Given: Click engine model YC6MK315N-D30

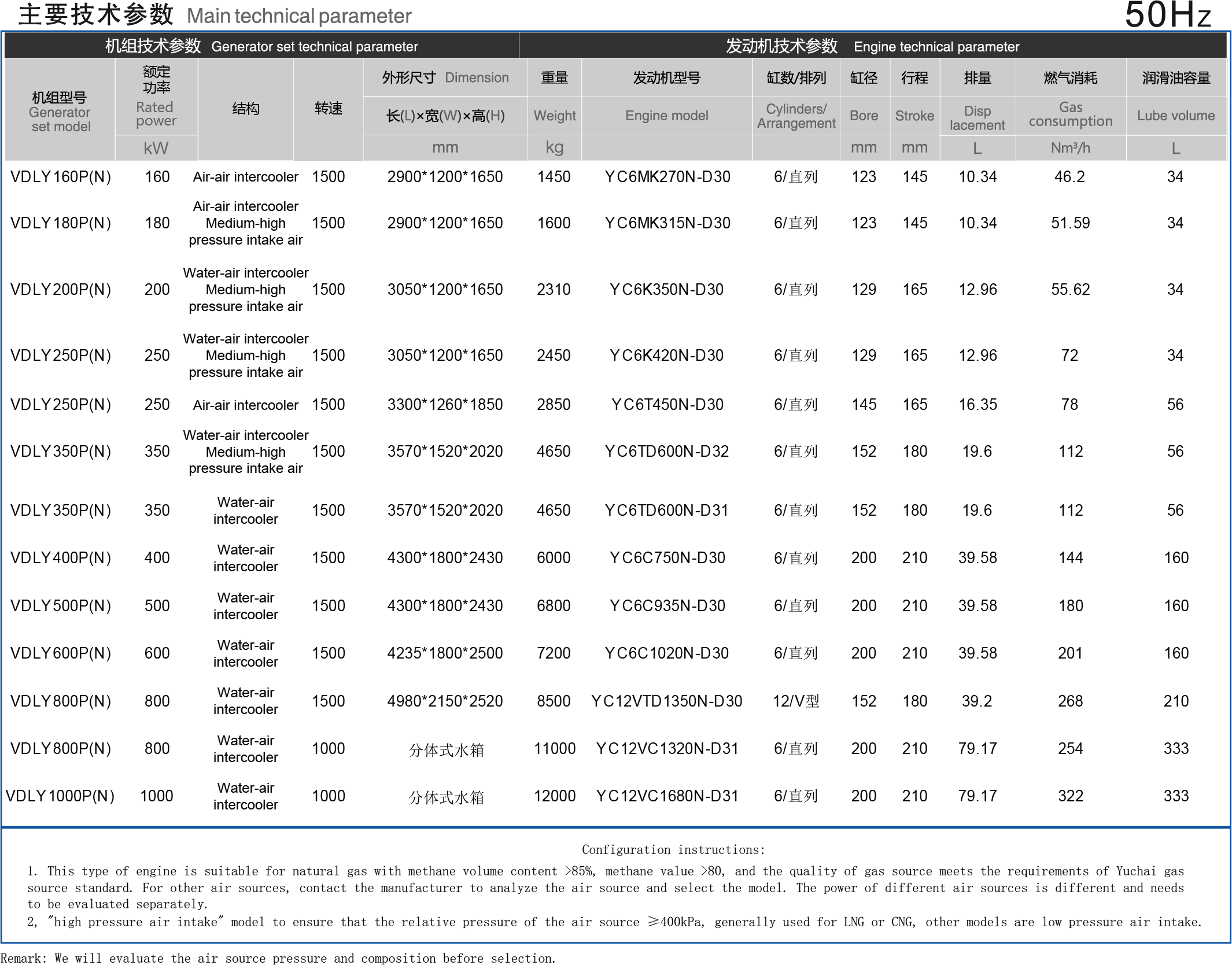Looking at the screenshot, I should (667, 223).
